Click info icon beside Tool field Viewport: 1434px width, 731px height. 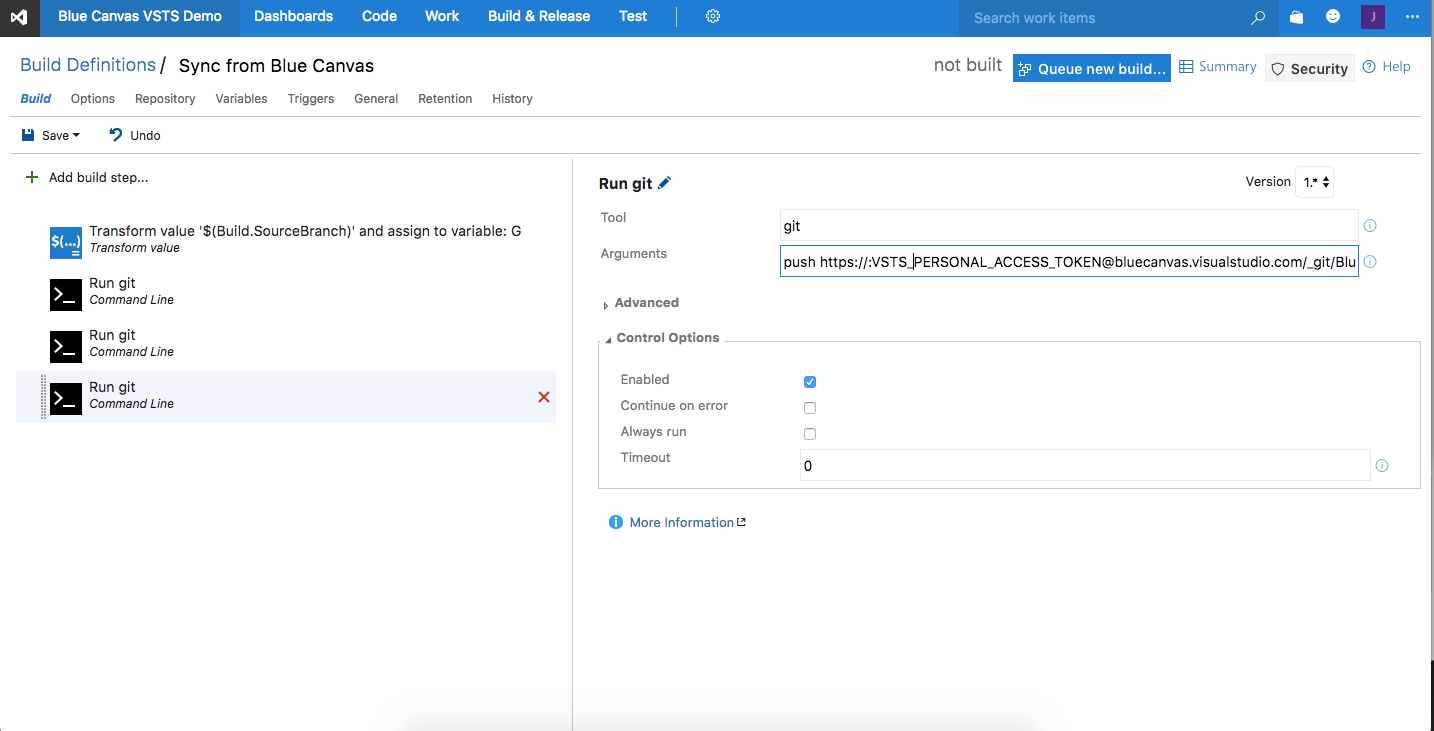[1370, 225]
